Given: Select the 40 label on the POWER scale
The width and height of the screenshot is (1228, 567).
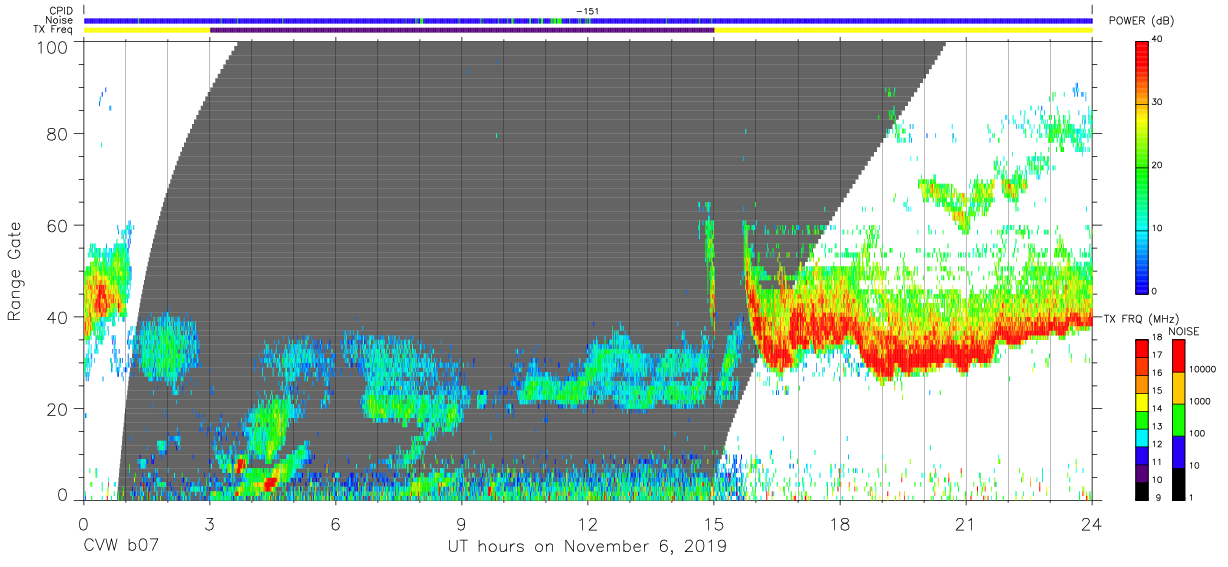Looking at the screenshot, I should pyautogui.click(x=1156, y=39).
